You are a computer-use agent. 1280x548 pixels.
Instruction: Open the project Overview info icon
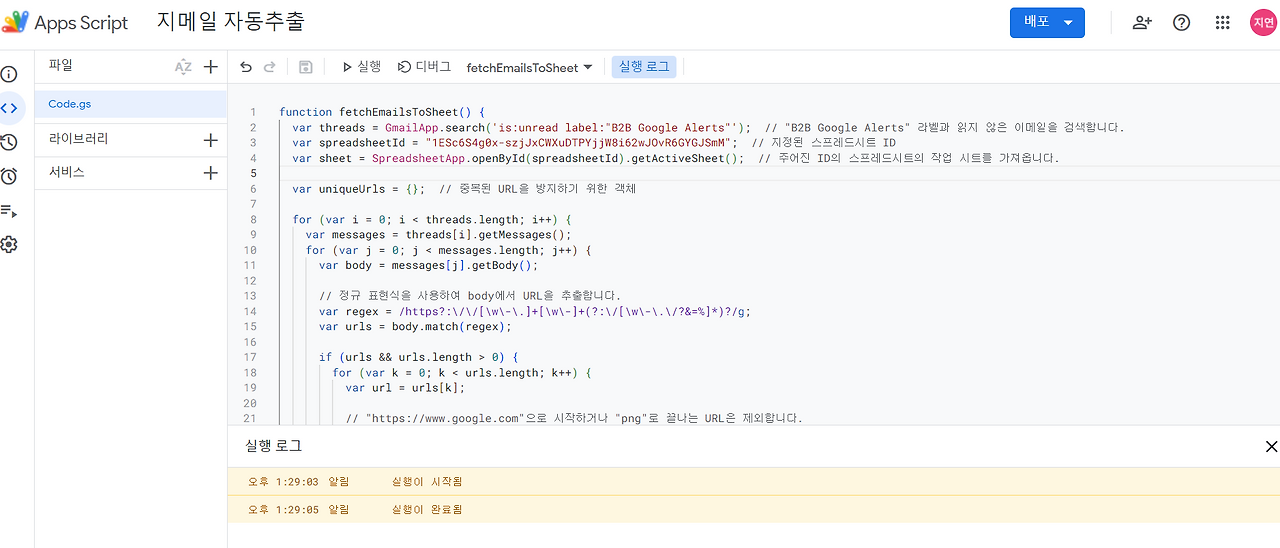9,75
